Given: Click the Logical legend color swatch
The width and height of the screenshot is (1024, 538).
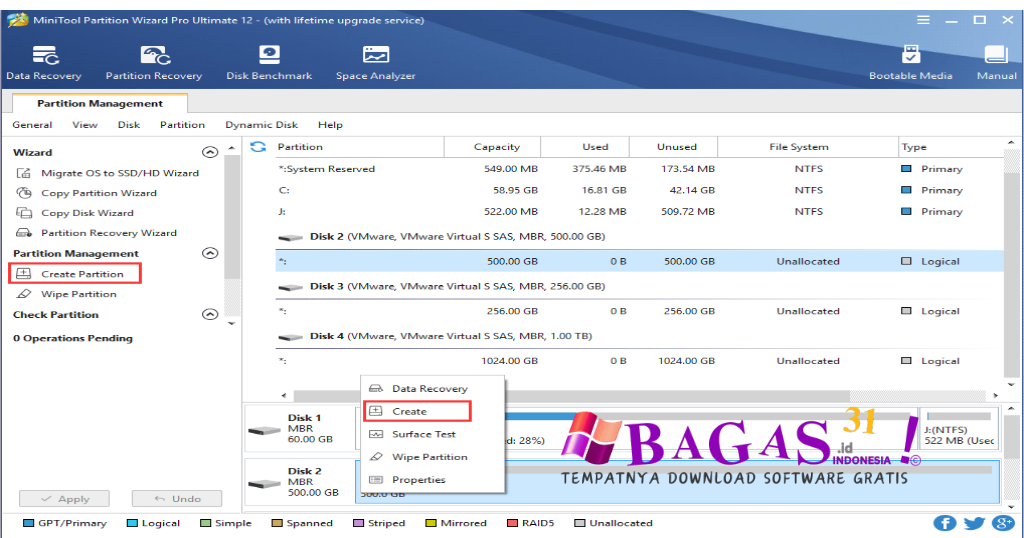Looking at the screenshot, I should pyautogui.click(x=132, y=523).
